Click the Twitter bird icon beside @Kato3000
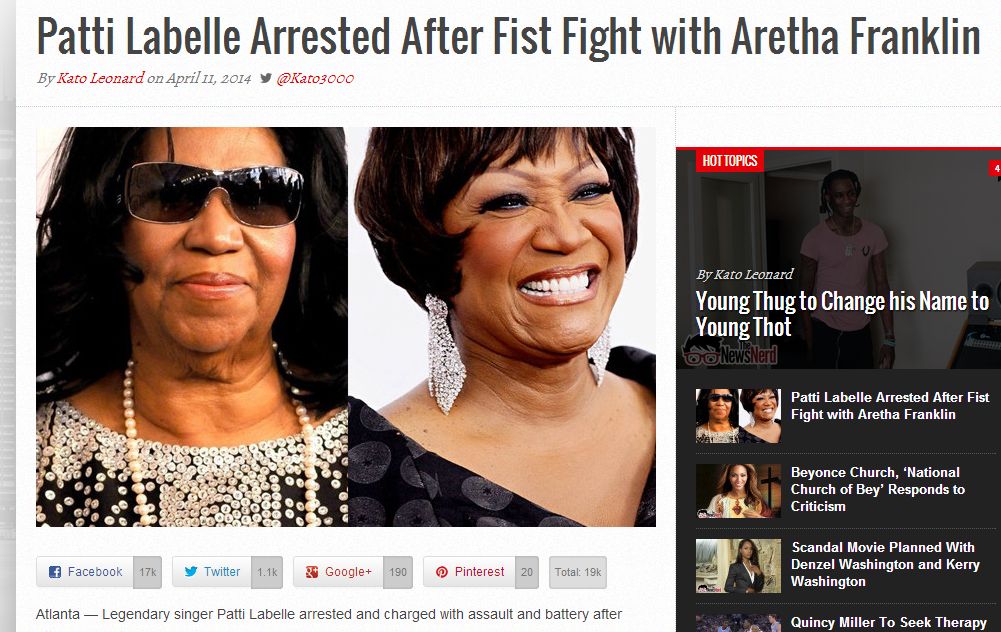Viewport: 1001px width, 632px height. tap(266, 78)
